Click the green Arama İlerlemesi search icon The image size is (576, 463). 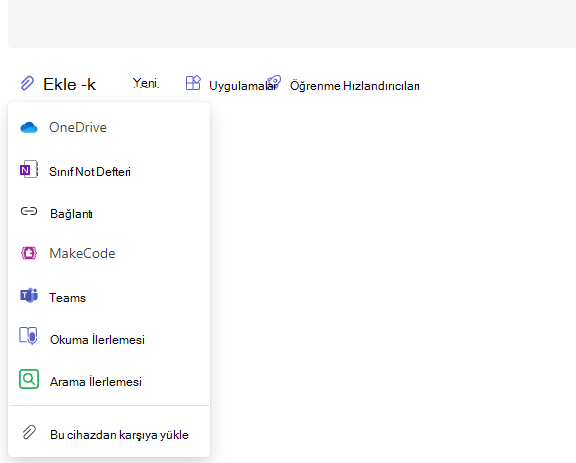tap(29, 379)
